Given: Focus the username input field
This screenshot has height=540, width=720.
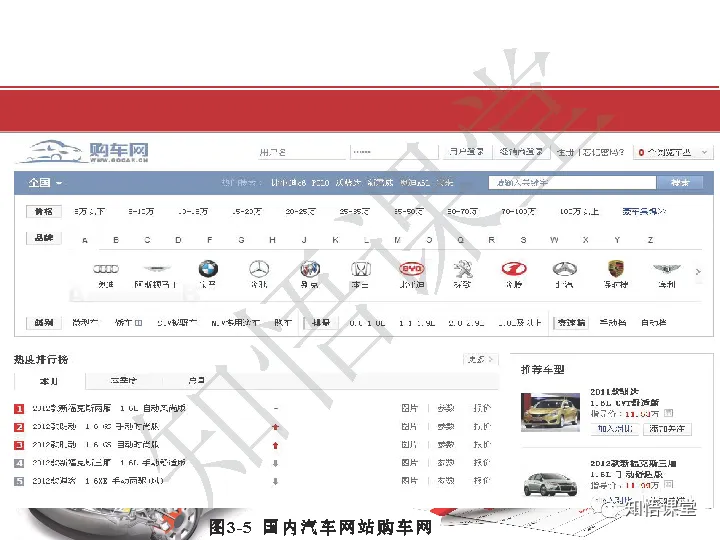Looking at the screenshot, I should [301, 152].
